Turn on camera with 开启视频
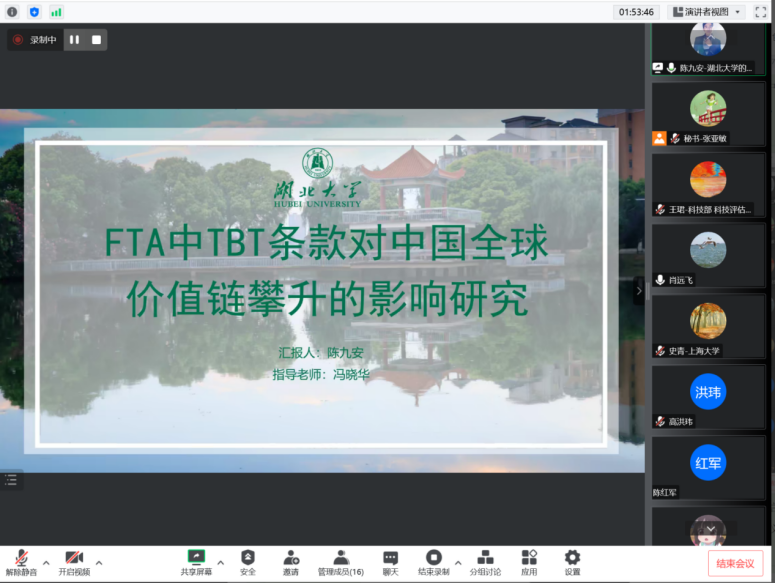Screen dimensions: 775x583 point(74,563)
